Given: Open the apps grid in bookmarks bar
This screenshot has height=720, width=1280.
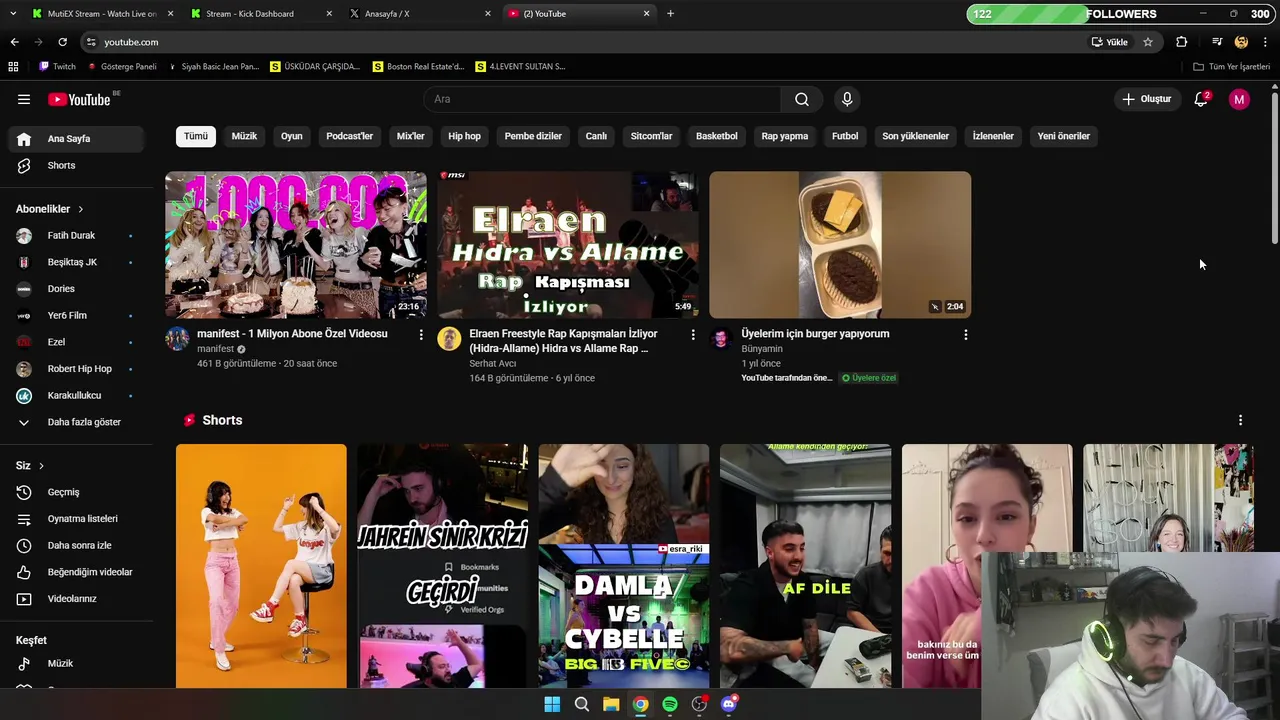Looking at the screenshot, I should coord(13,66).
